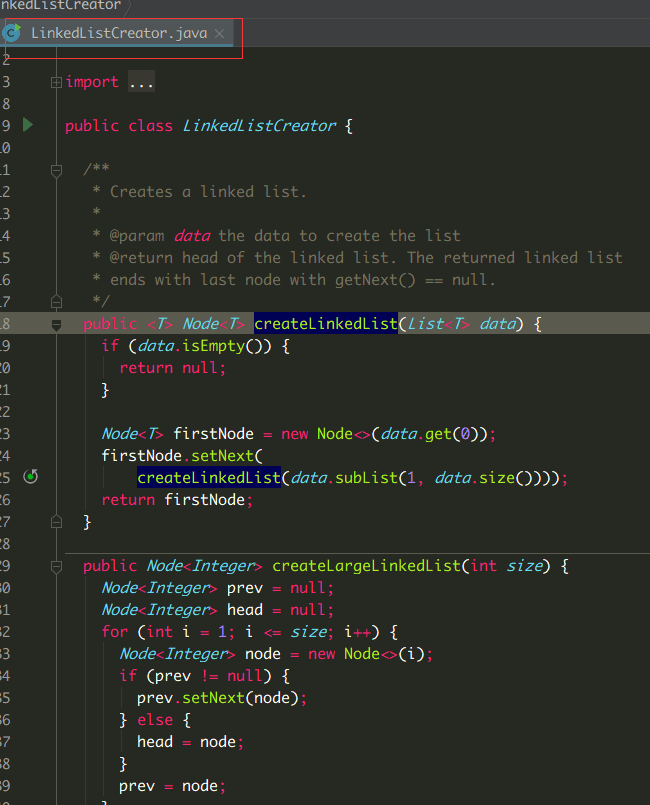This screenshot has height=805, width=650.
Task: Click the 'prev = node;' assignment
Action: 173,786
